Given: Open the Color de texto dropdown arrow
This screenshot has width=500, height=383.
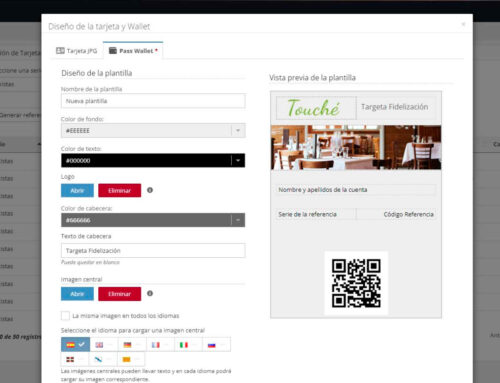Looking at the screenshot, I should click(x=238, y=160).
